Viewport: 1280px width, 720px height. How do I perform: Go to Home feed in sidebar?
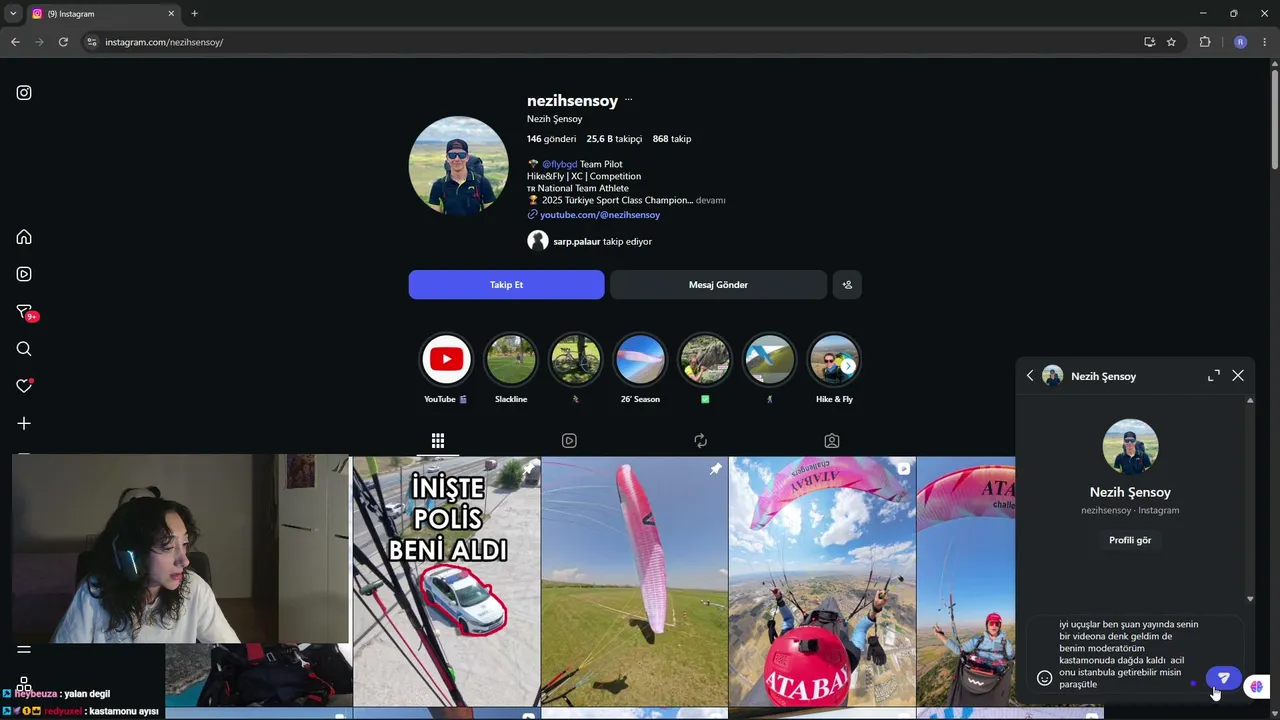click(24, 237)
